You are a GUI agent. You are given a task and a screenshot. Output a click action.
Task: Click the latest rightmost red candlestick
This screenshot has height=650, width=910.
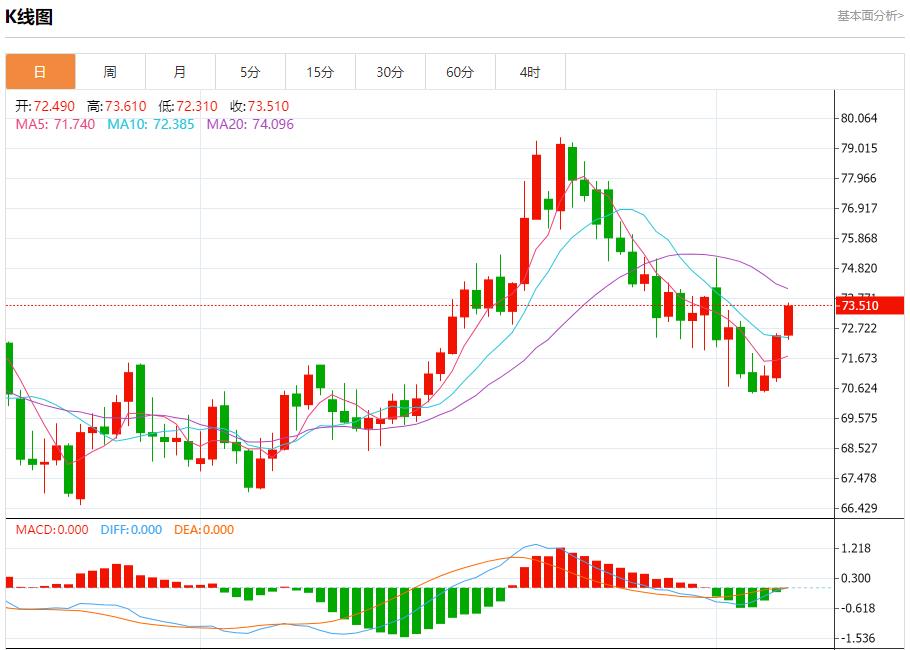point(788,320)
